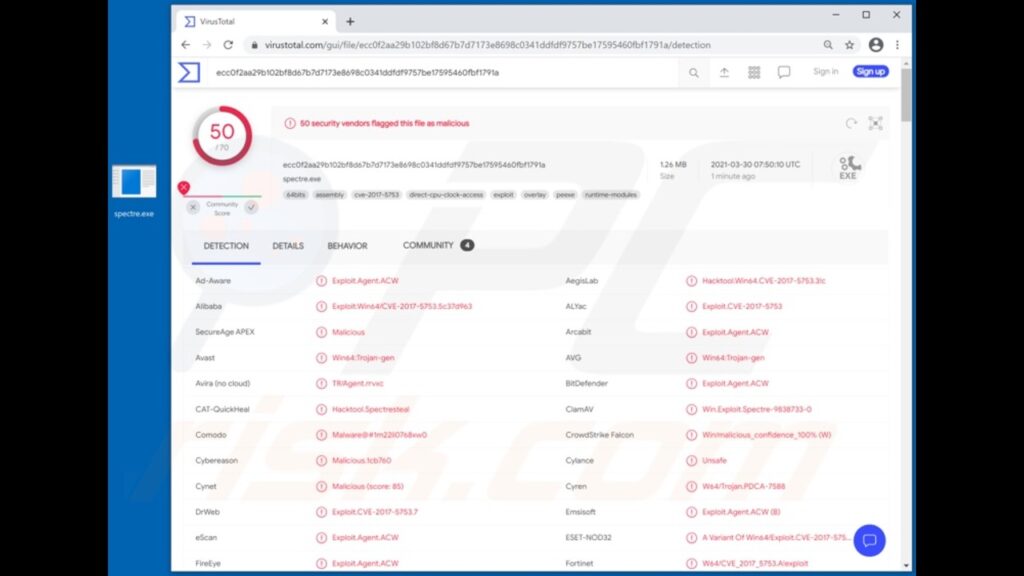Click the reanalyze refresh icon

coord(851,123)
